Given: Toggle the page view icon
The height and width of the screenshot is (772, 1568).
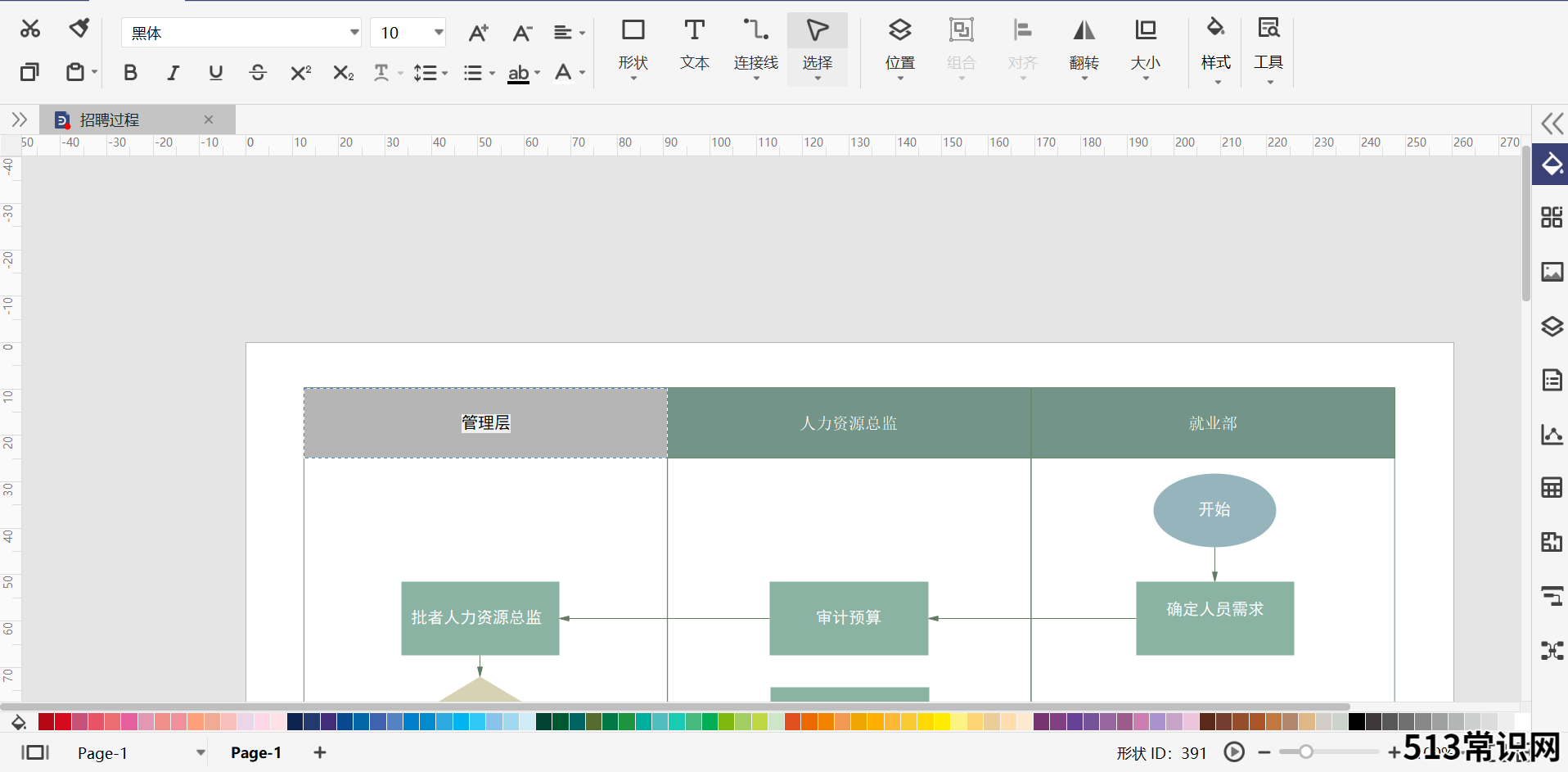Looking at the screenshot, I should pyautogui.click(x=35, y=752).
